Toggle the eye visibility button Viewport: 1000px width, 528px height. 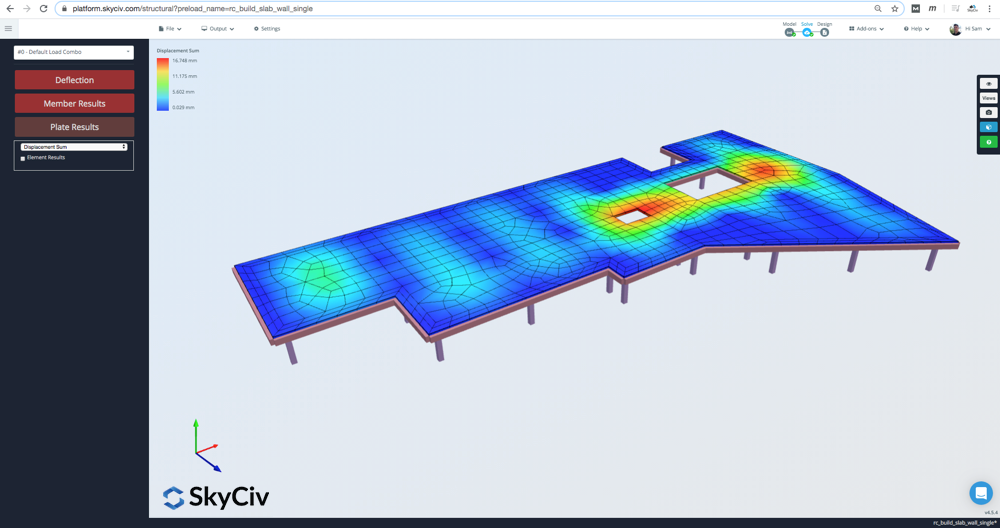988,84
